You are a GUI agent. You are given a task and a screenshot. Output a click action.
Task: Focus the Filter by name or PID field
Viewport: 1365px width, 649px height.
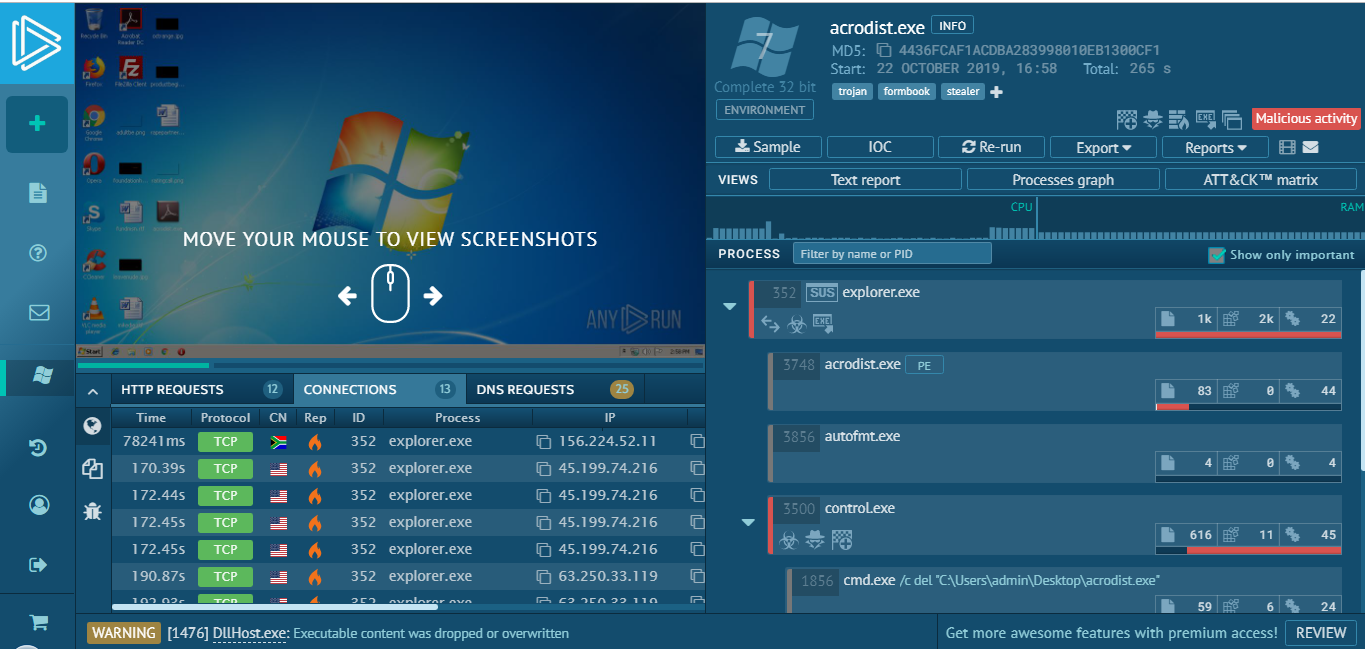tap(892, 254)
